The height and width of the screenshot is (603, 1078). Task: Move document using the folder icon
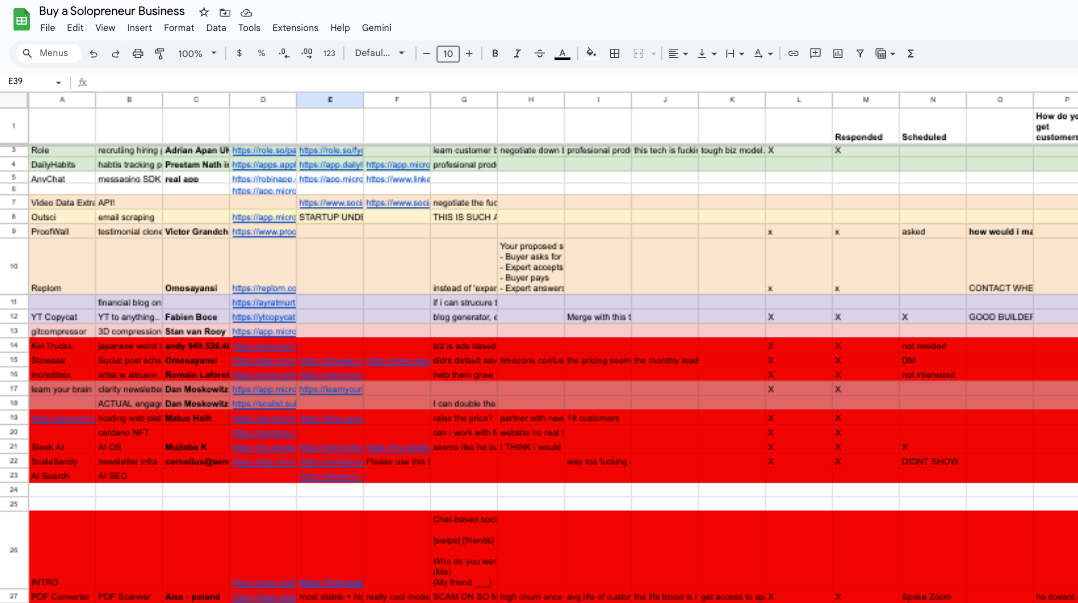tap(225, 12)
